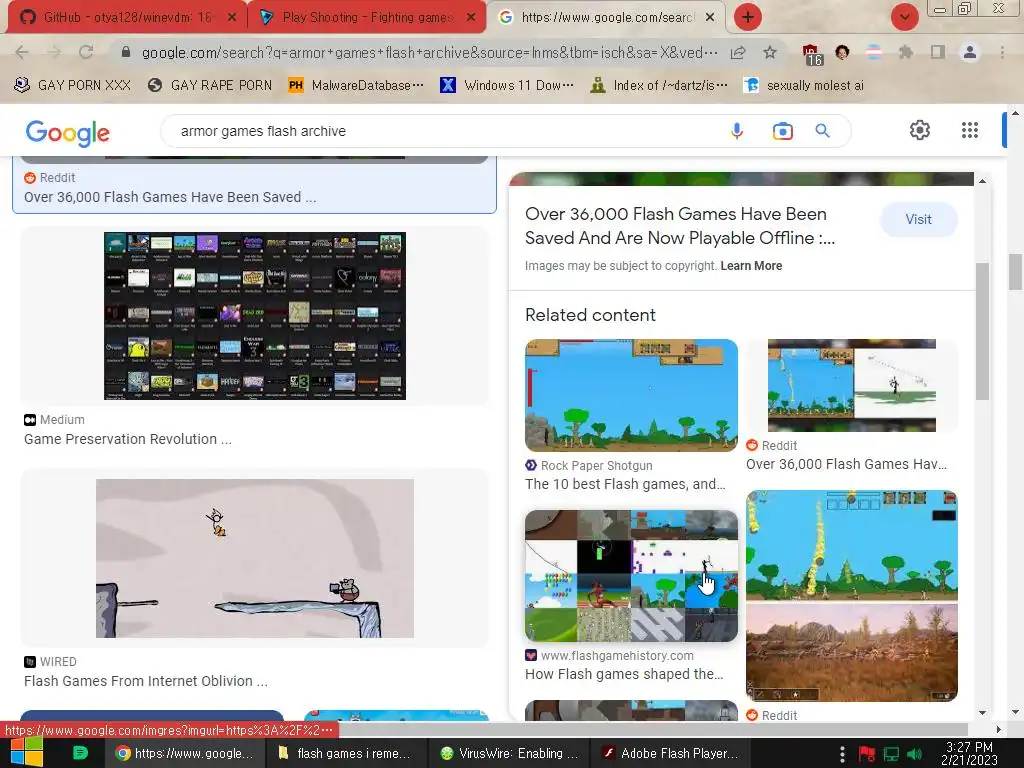Open the tab search dropdown arrow
The height and width of the screenshot is (768, 1024).
point(904,17)
